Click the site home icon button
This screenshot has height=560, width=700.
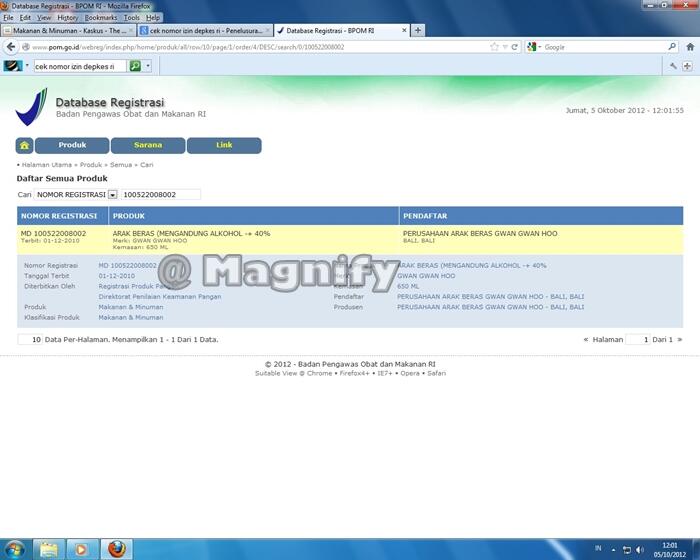click(x=25, y=146)
